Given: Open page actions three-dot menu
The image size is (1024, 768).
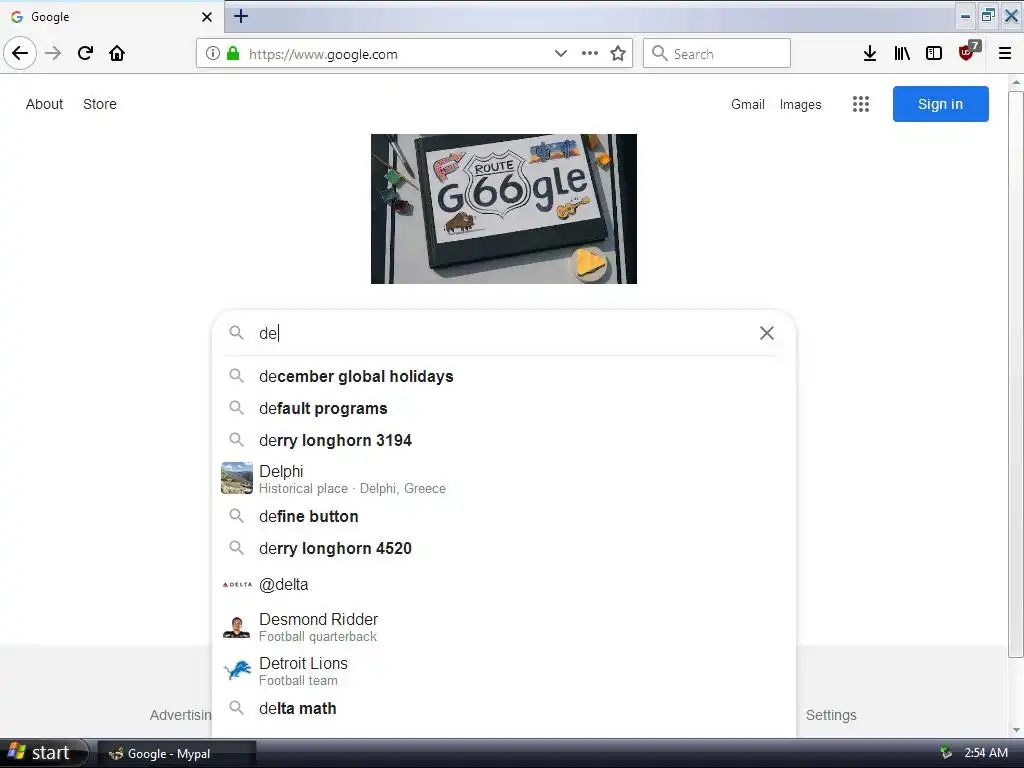Looking at the screenshot, I should point(590,54).
